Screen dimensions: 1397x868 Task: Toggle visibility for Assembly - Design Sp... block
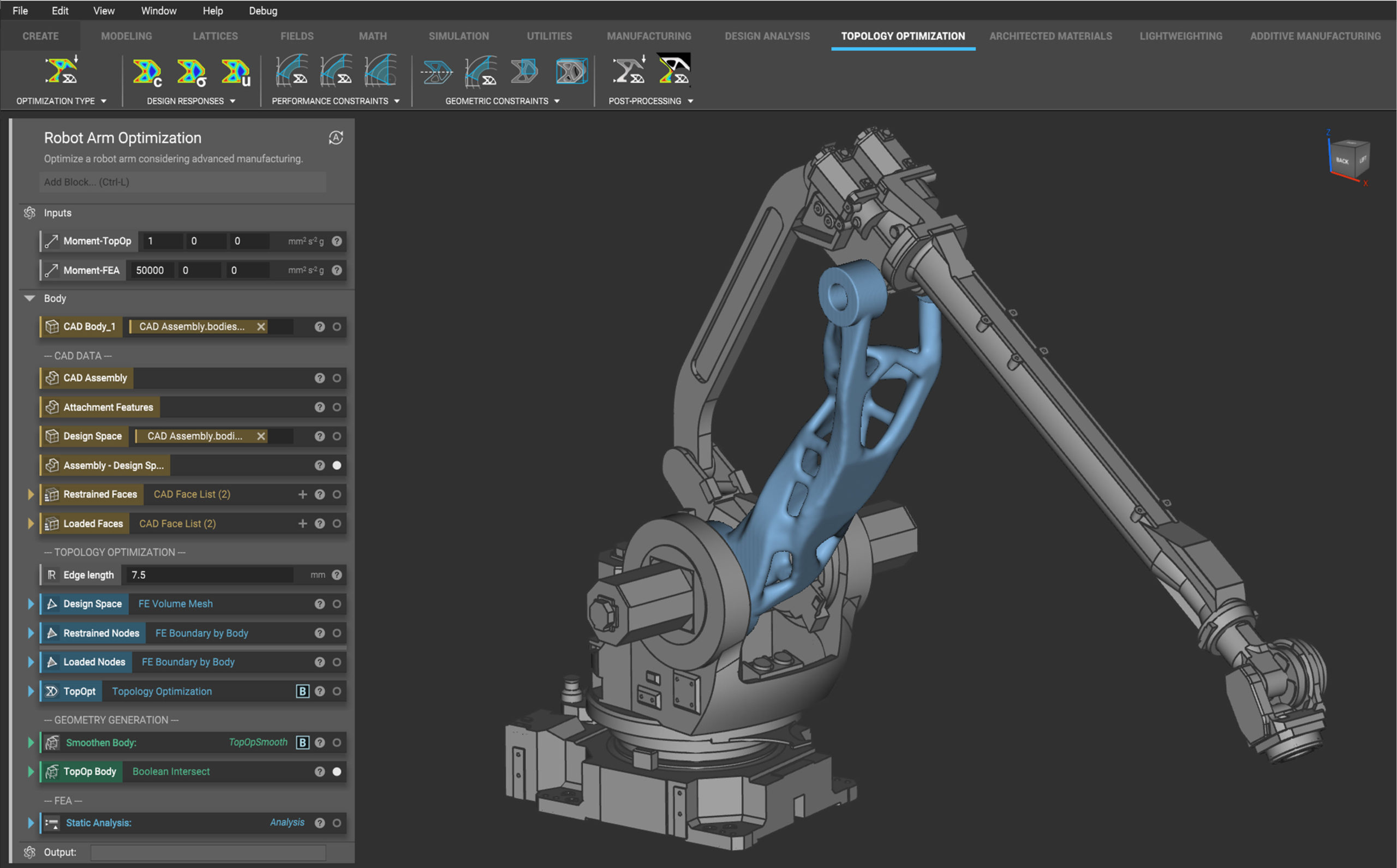coord(337,465)
